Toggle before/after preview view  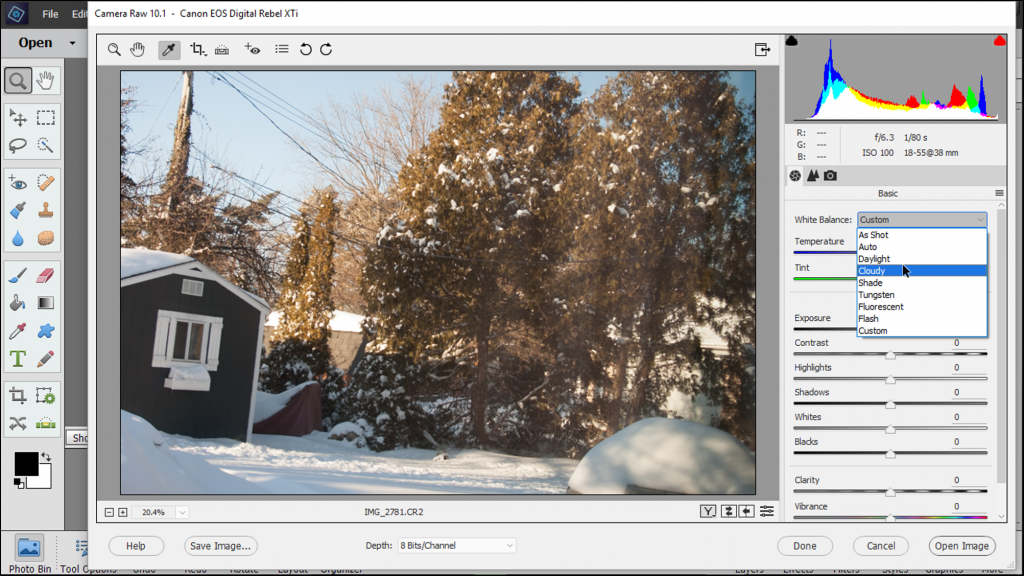click(708, 512)
